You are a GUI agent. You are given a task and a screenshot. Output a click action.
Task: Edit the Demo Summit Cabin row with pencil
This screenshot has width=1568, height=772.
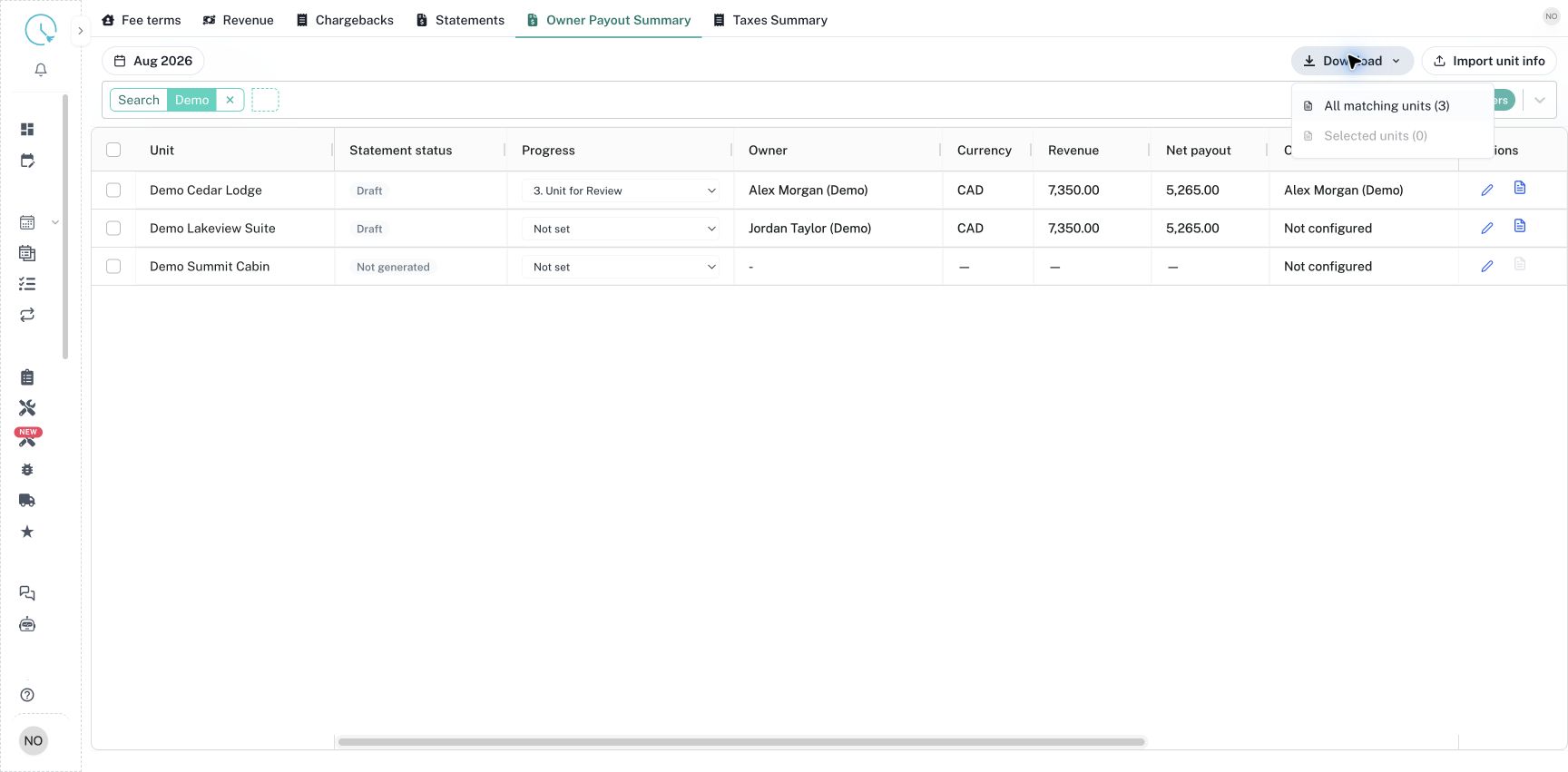[1487, 267]
